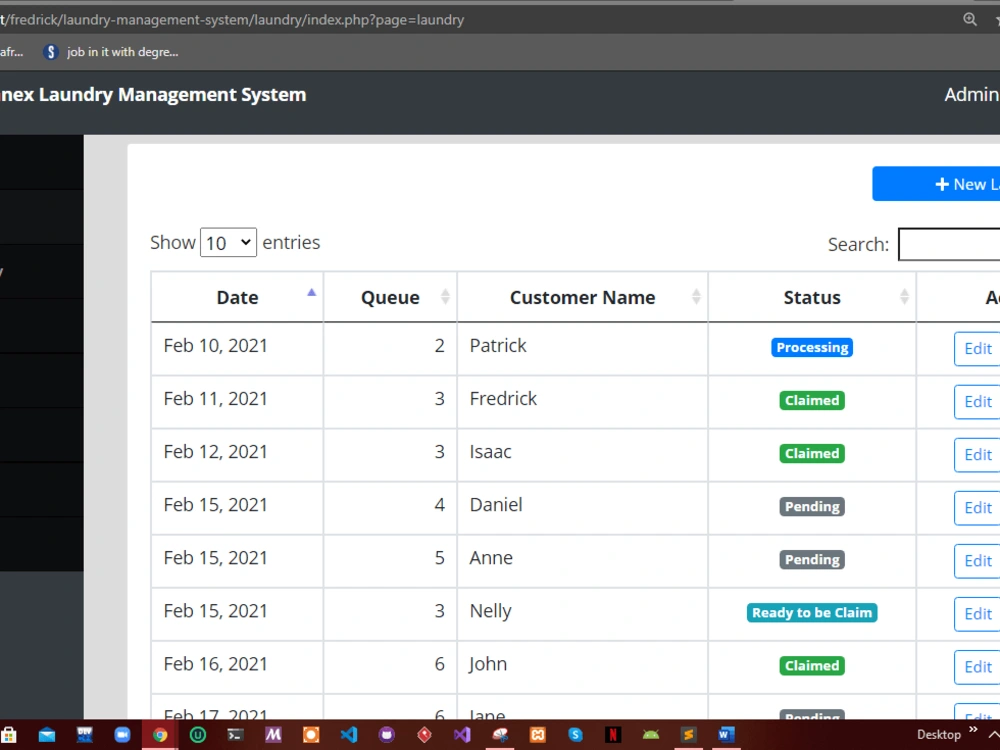Sort table by Queue column
Viewport: 1000px width, 750px height.
pyautogui.click(x=390, y=297)
